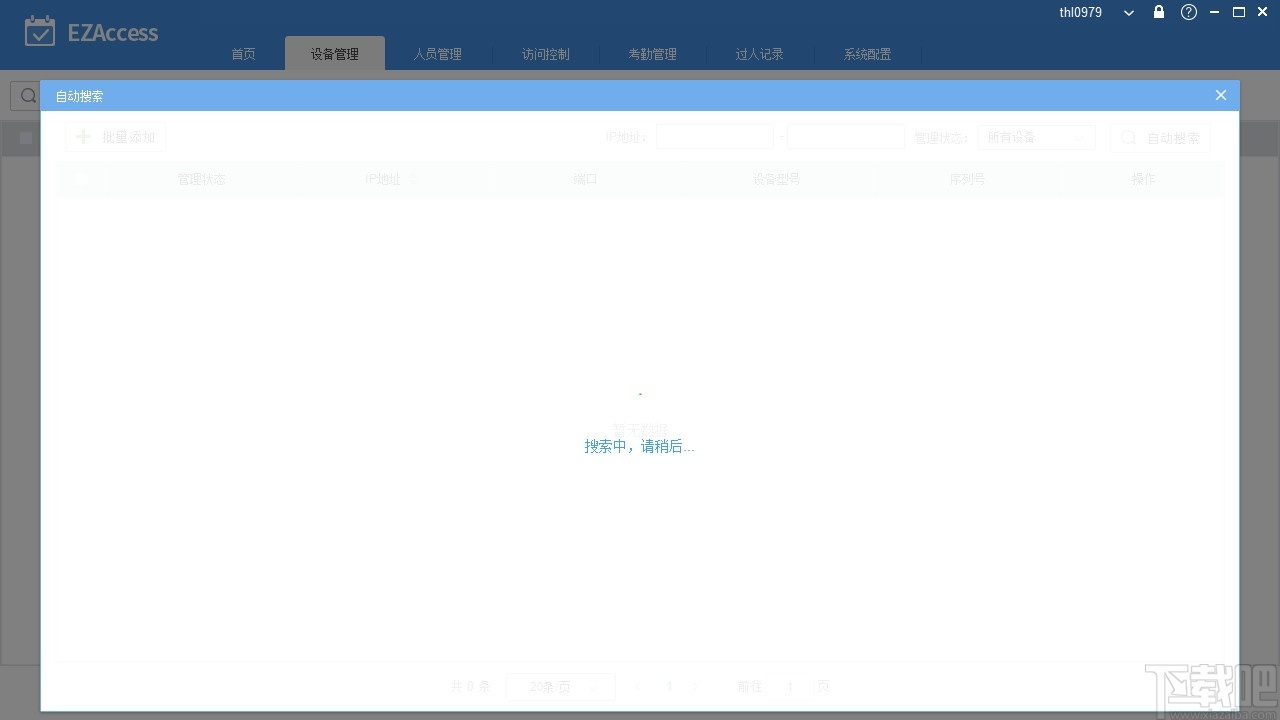
Task: Click the starting IP address input field
Action: (714, 136)
